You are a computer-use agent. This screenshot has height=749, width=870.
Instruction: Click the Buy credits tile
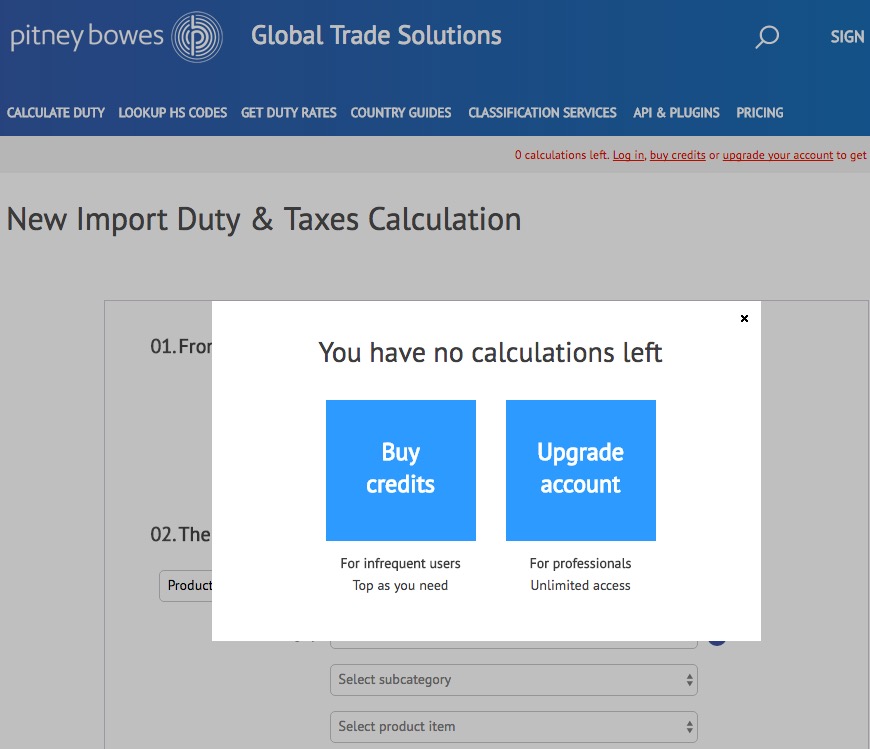(x=401, y=470)
